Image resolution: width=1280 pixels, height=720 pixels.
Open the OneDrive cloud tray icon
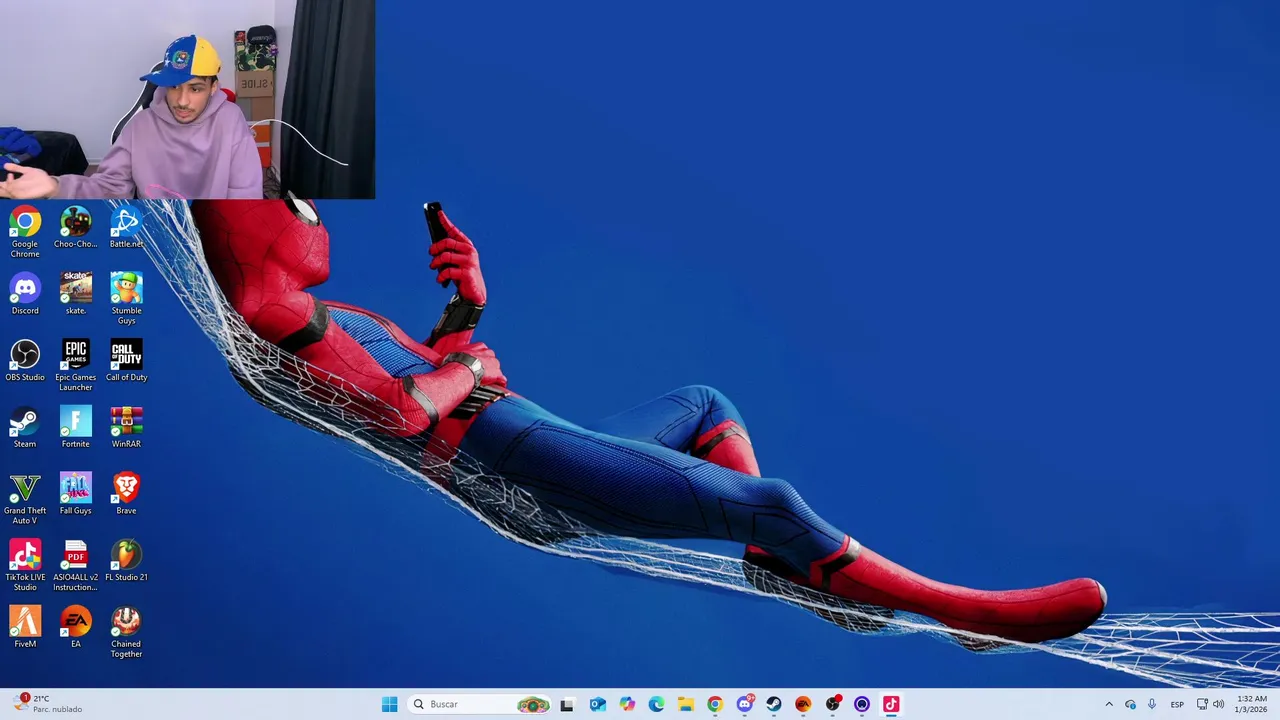click(x=1130, y=704)
